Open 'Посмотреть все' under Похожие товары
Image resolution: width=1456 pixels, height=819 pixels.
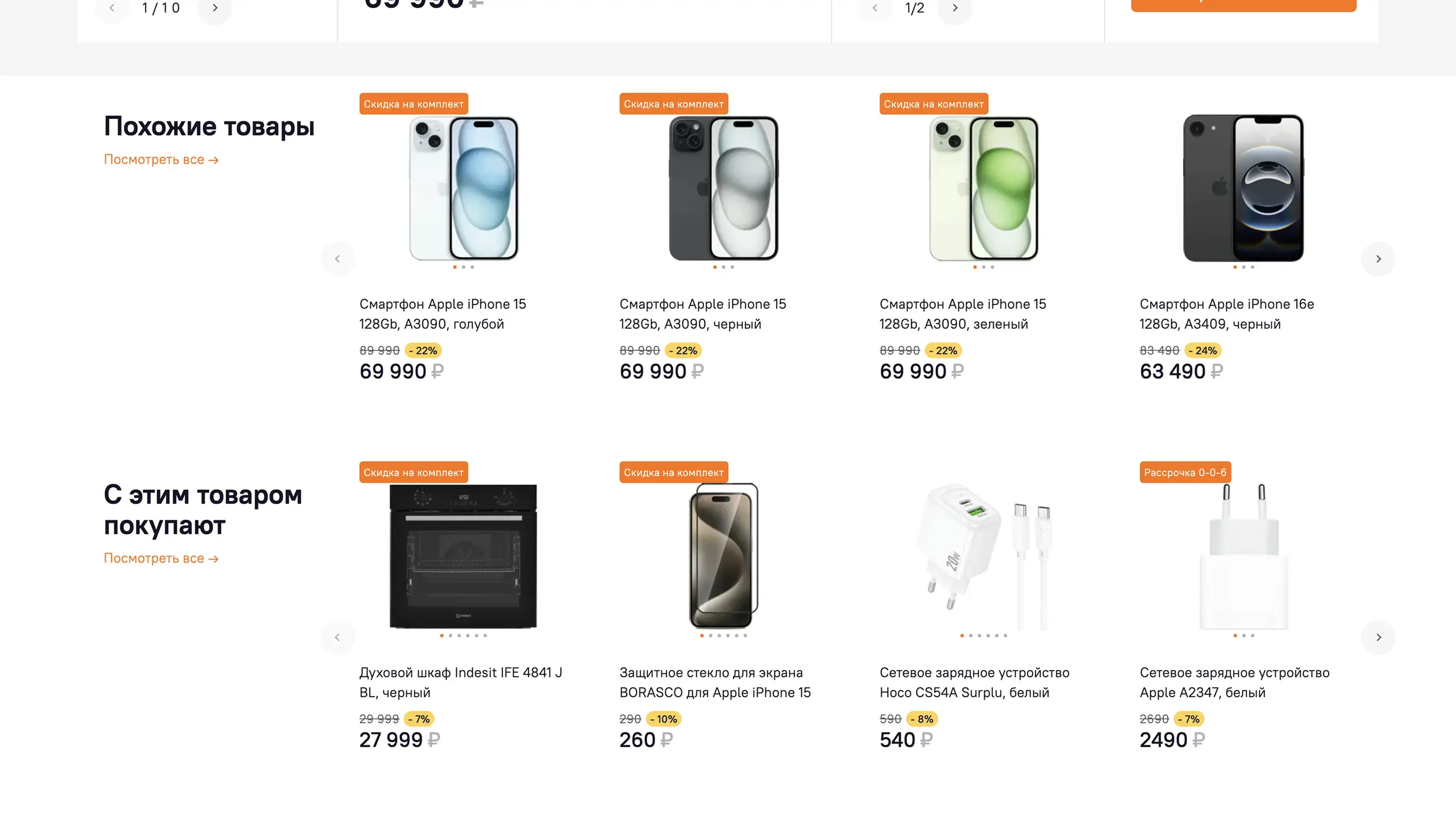point(161,160)
